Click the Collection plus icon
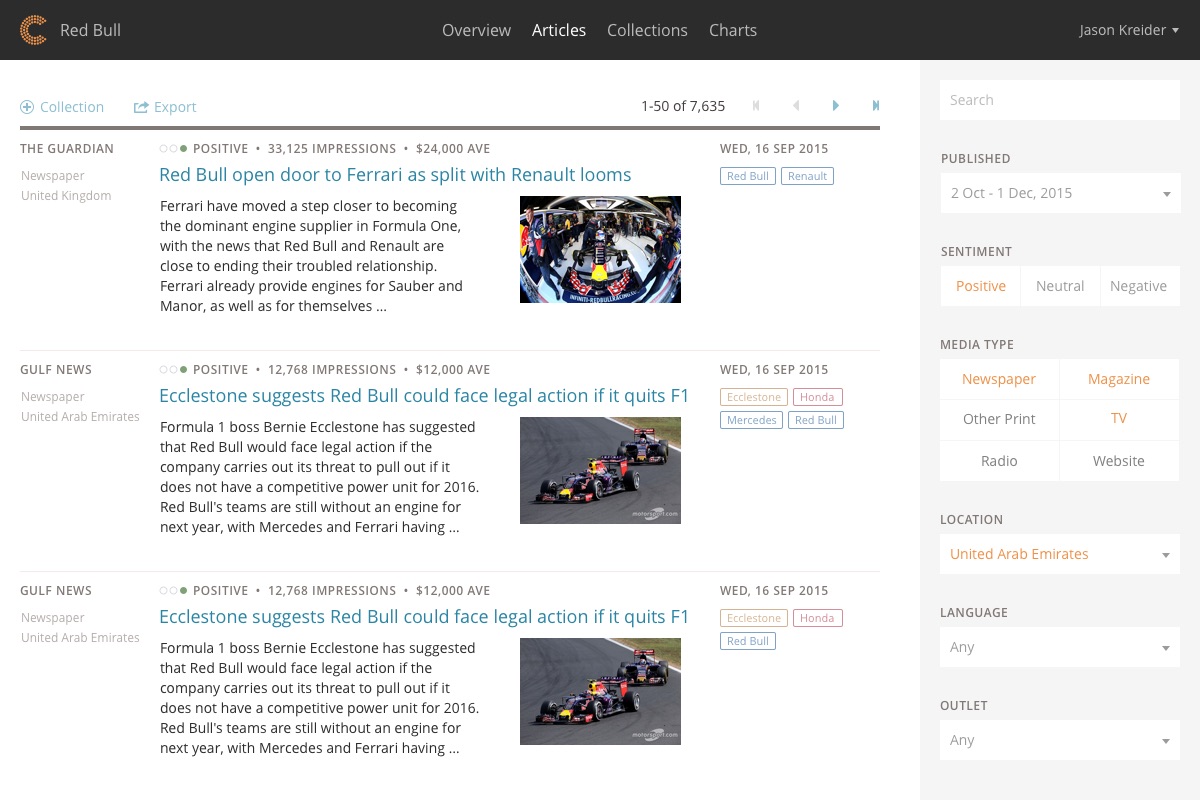1200x800 pixels. [27, 107]
